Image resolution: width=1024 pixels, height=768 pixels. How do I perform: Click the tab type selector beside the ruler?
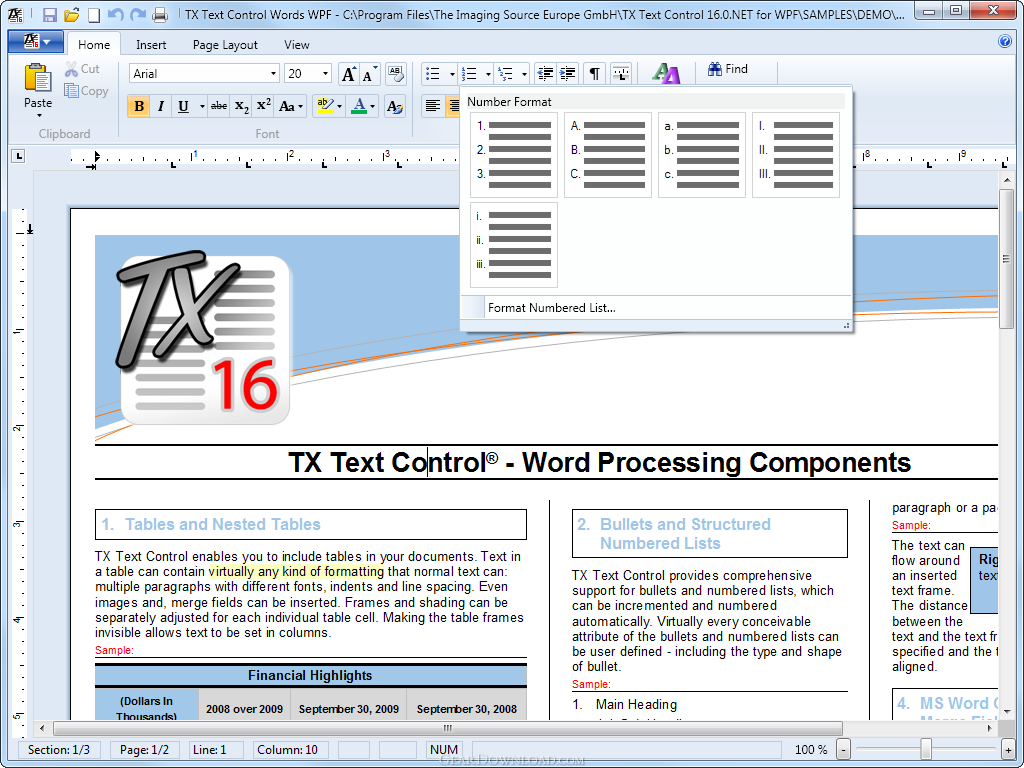coord(18,156)
